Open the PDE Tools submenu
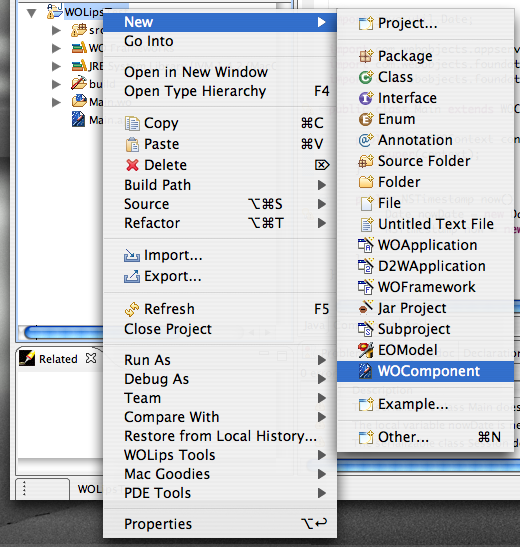 point(220,493)
